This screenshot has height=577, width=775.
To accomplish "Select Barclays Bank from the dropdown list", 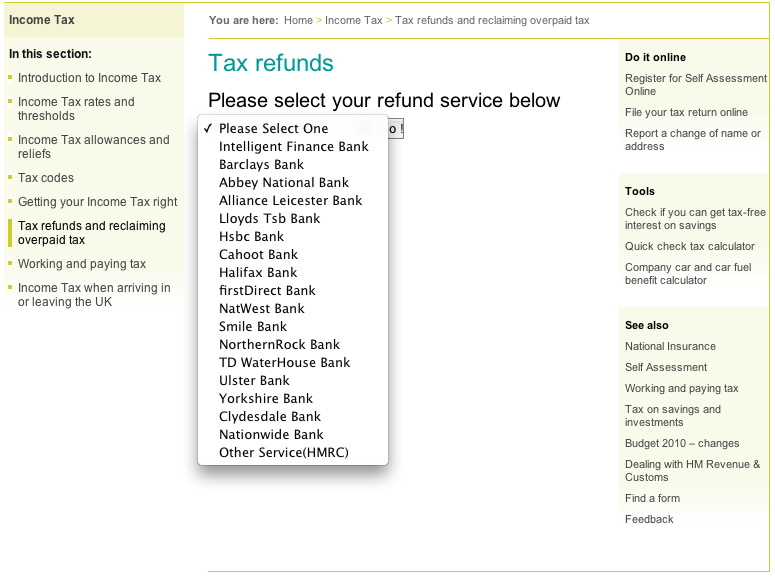I will [x=261, y=165].
